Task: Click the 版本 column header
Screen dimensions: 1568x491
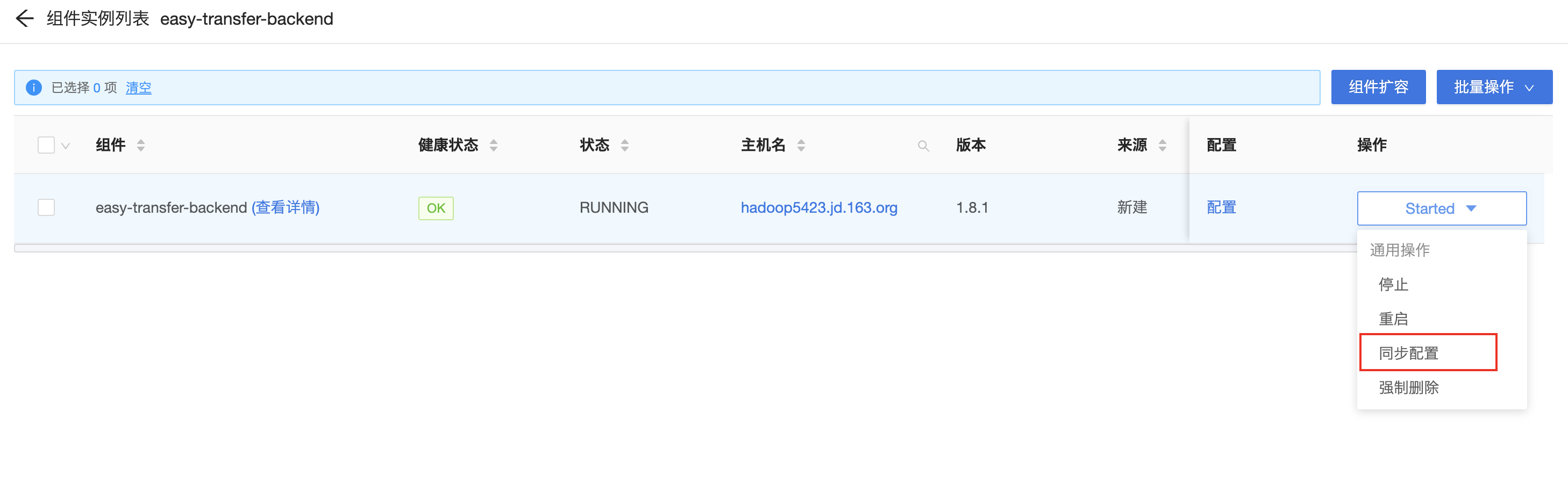Action: (x=971, y=145)
